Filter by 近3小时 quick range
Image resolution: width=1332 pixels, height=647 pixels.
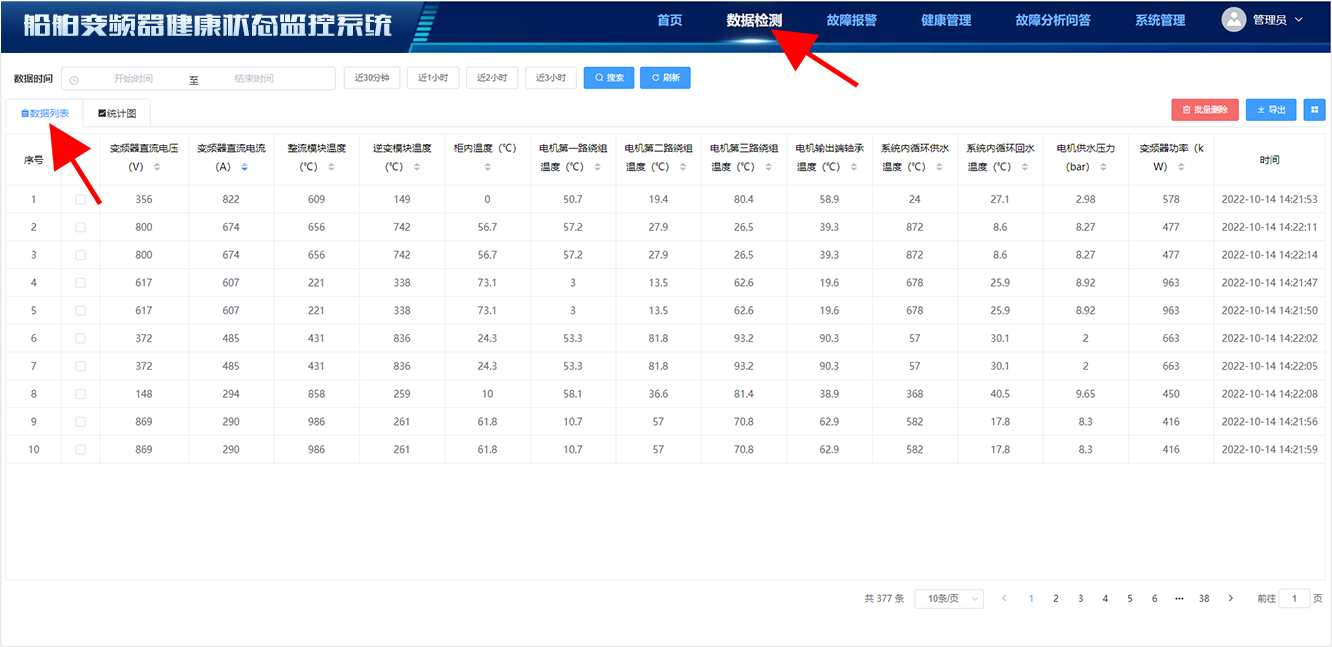(551, 78)
